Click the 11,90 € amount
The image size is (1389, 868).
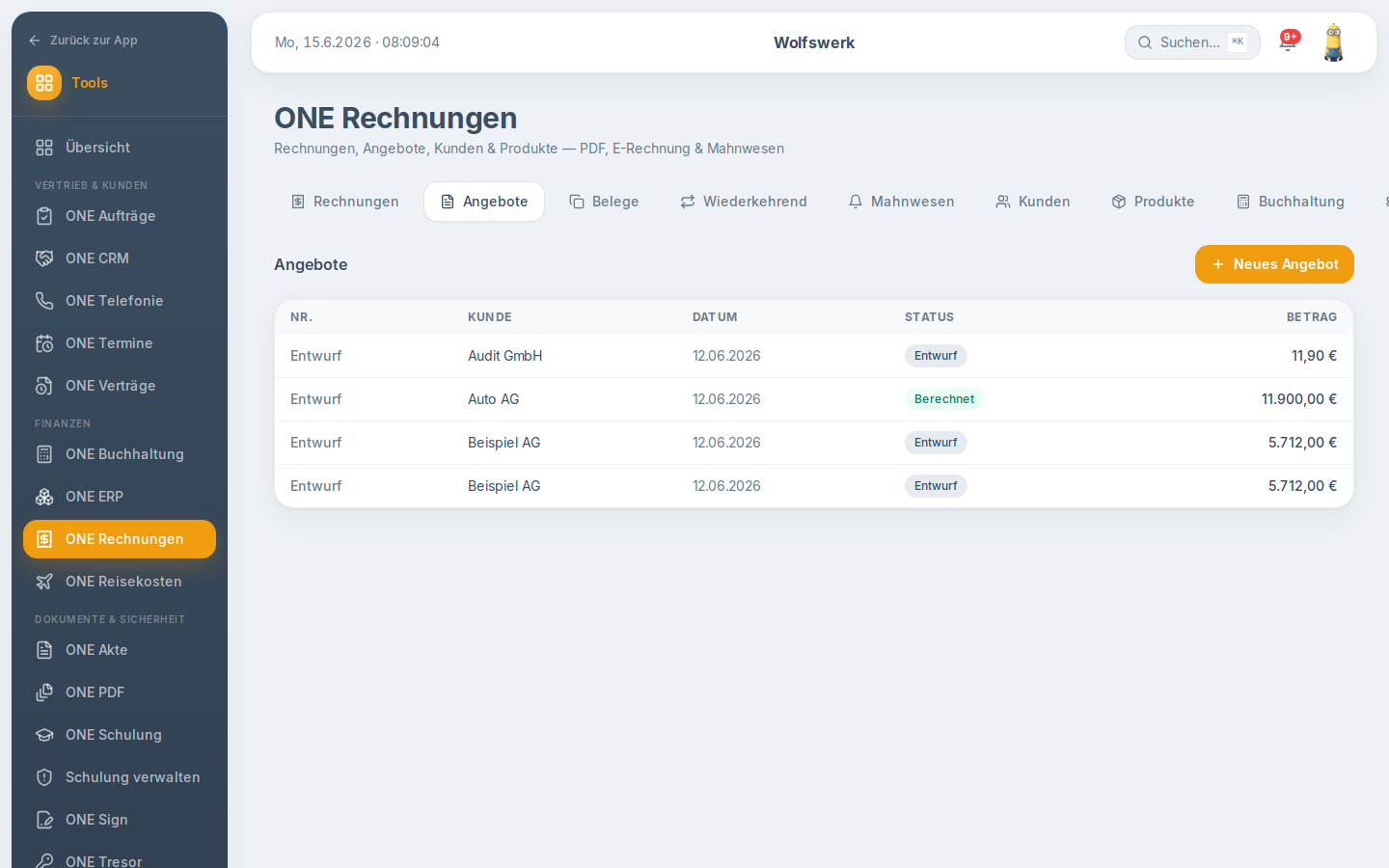[1314, 356]
